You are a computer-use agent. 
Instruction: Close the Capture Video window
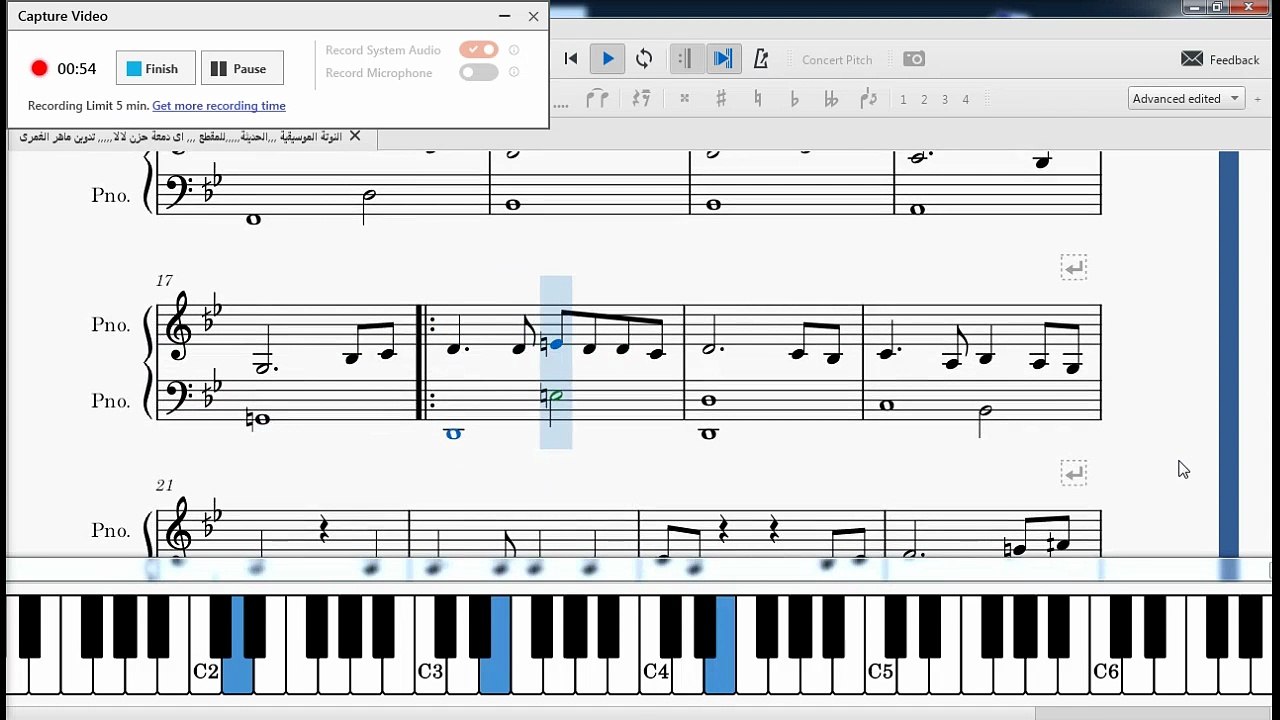534,16
